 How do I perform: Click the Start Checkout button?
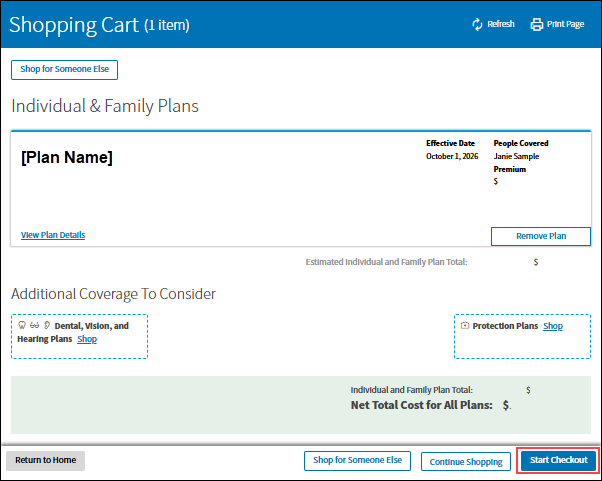(x=559, y=460)
